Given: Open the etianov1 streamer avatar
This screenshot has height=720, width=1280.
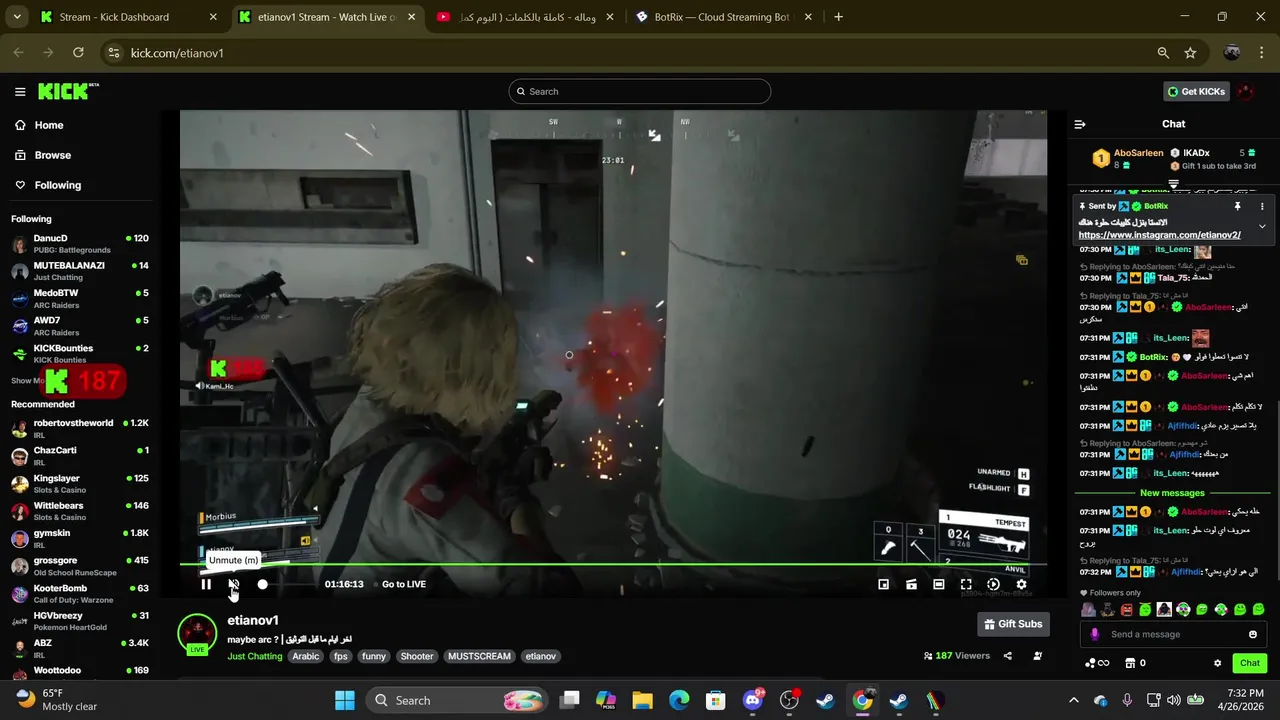Looking at the screenshot, I should coord(197,634).
